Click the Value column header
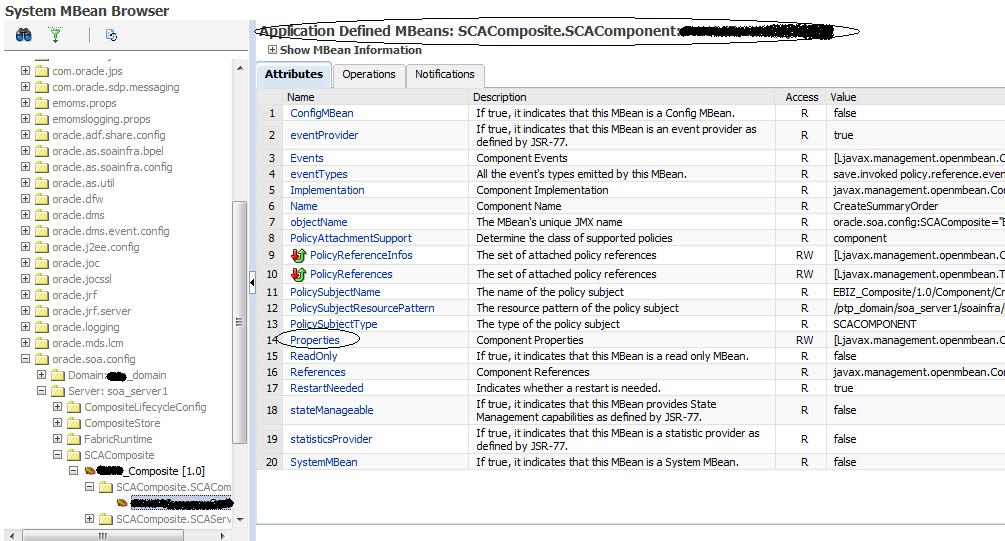Image resolution: width=1005 pixels, height=541 pixels. pyautogui.click(x=843, y=97)
